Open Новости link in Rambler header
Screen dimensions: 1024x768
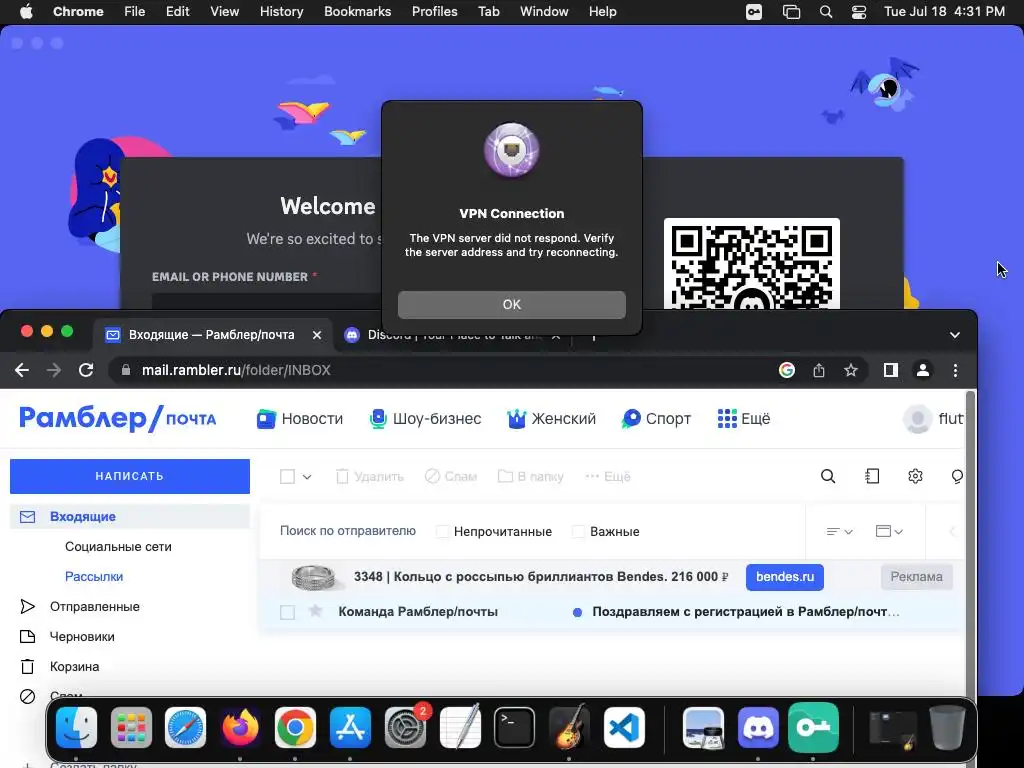click(300, 419)
